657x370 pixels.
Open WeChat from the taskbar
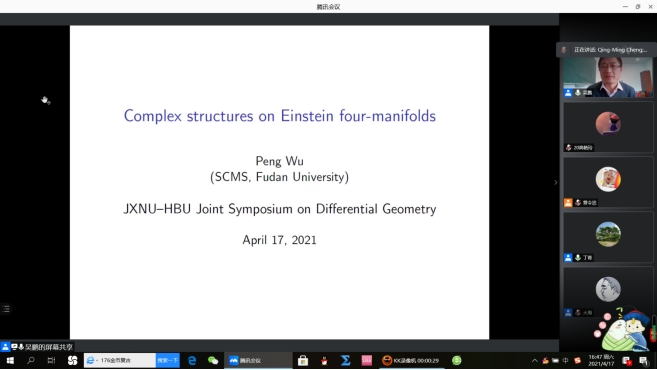click(213, 360)
